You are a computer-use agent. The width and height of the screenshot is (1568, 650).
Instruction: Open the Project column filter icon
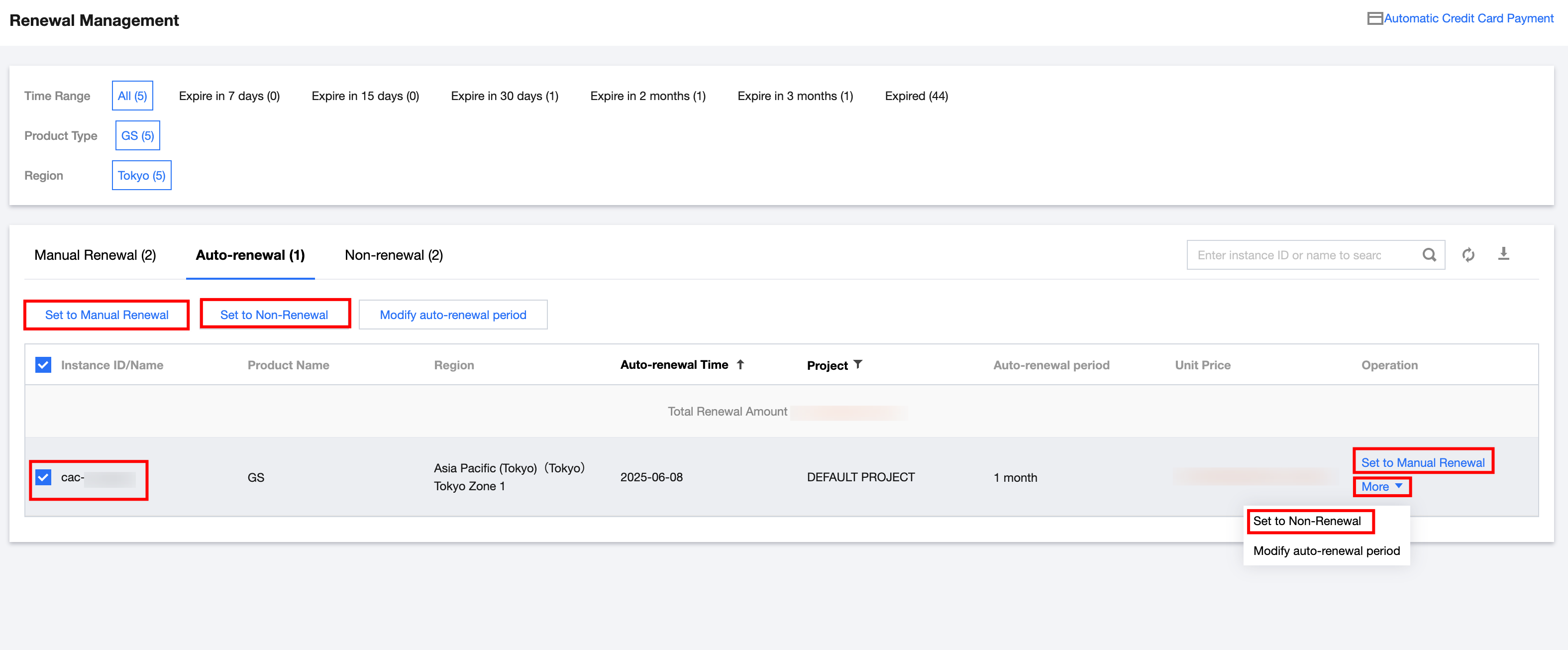point(858,364)
